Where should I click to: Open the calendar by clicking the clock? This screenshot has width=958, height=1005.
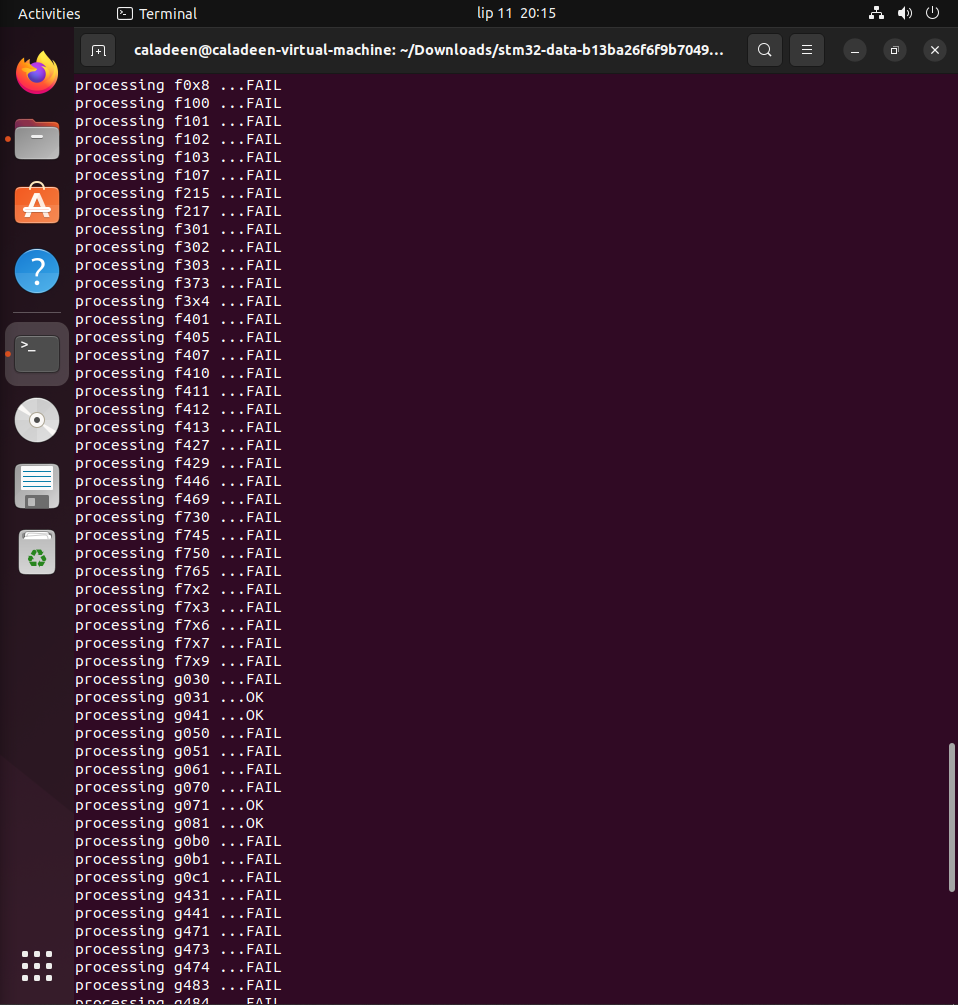tap(516, 13)
